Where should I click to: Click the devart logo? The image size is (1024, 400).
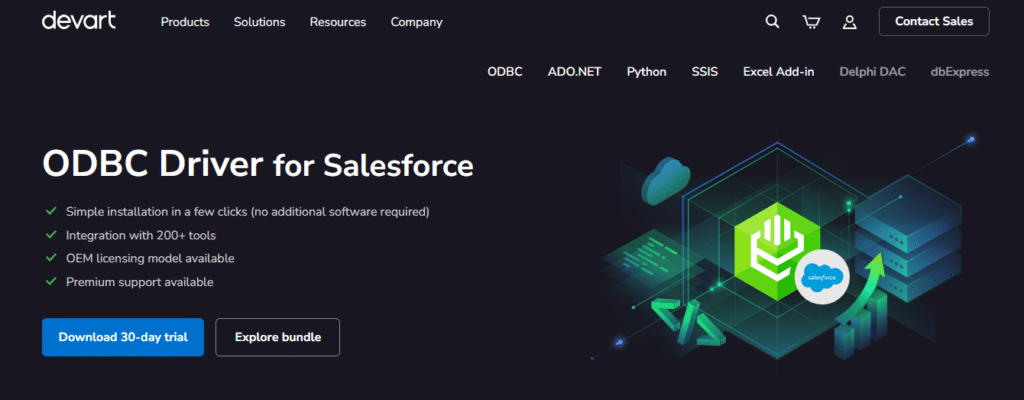tap(78, 21)
